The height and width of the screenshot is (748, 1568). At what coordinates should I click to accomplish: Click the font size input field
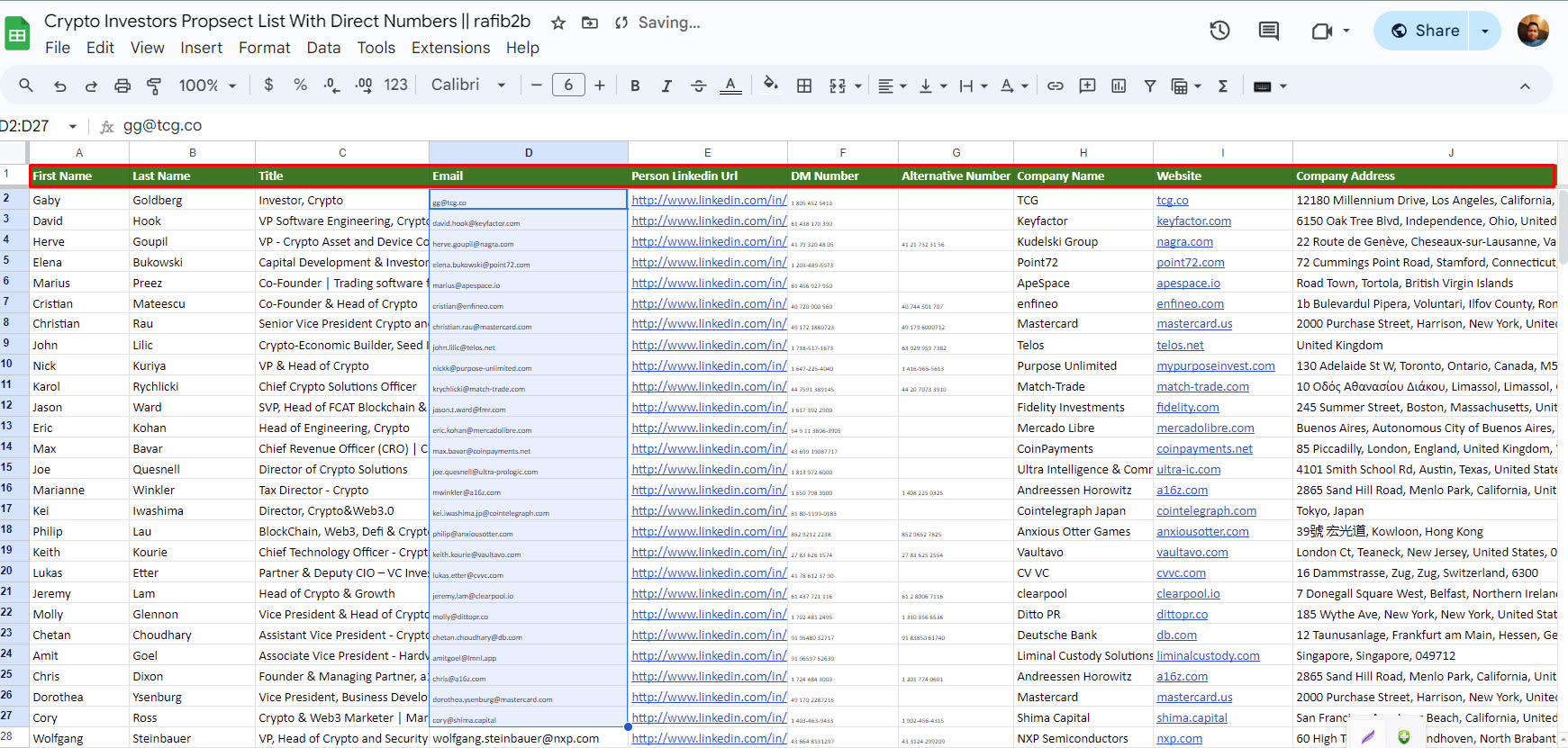(x=568, y=85)
